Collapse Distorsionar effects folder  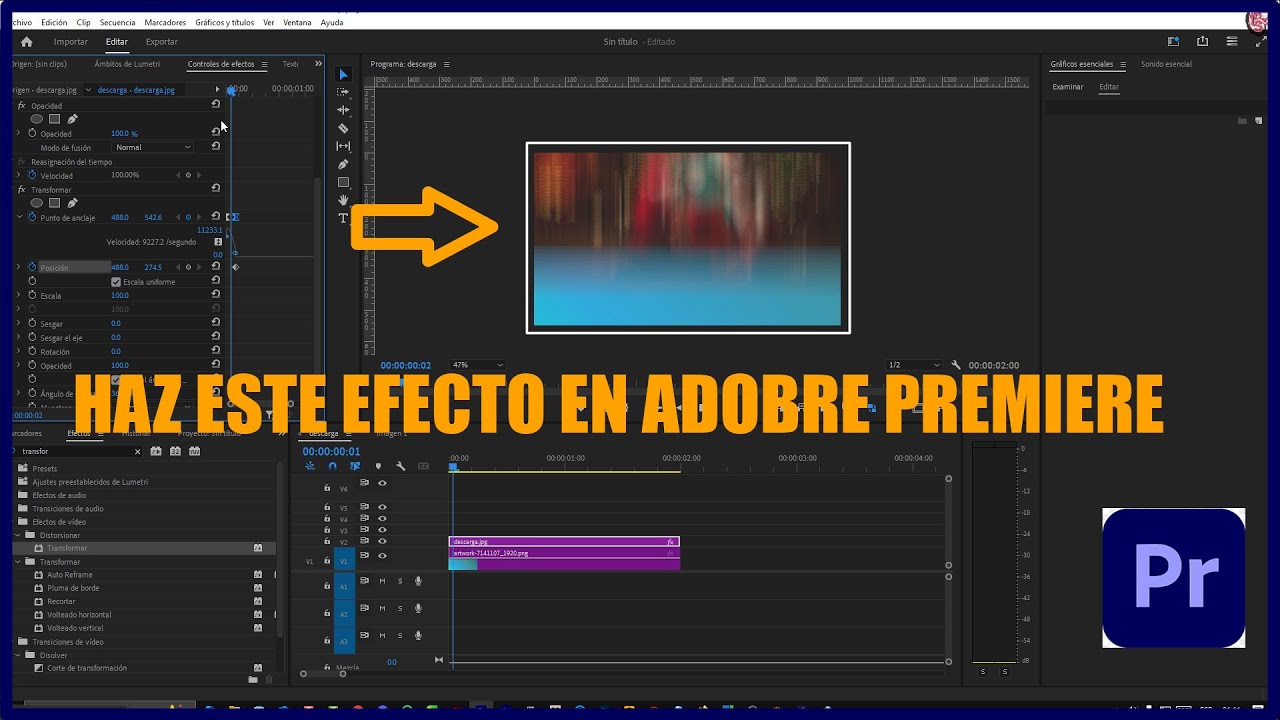(18, 535)
